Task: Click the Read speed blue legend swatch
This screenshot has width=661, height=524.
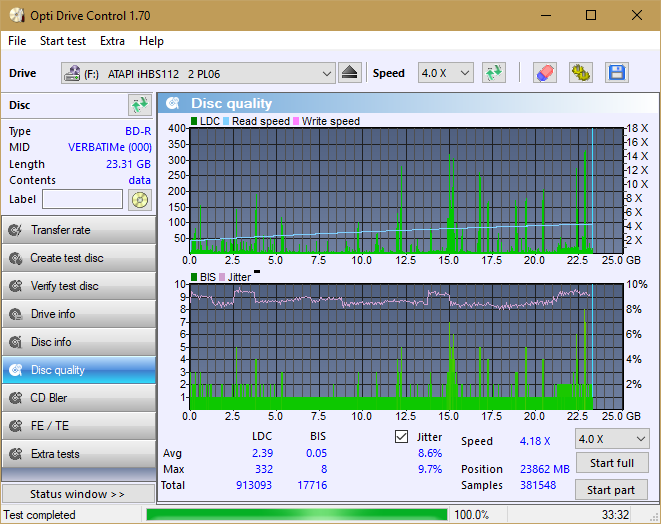Action: 226,121
